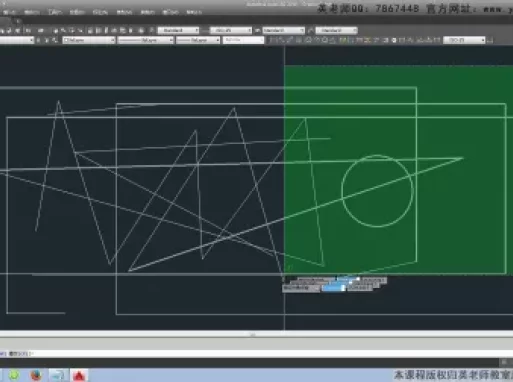Click the command window splitter grip above command line
Screen dimensions: 513x382
point(252,334)
